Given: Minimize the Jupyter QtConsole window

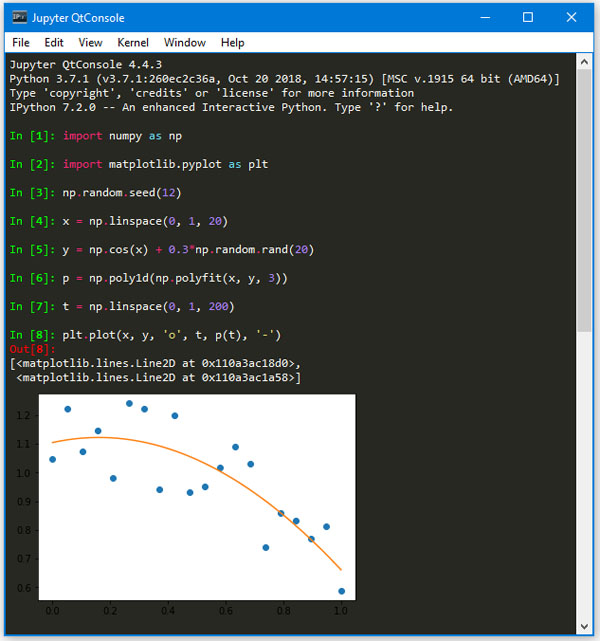Looking at the screenshot, I should click(x=485, y=18).
